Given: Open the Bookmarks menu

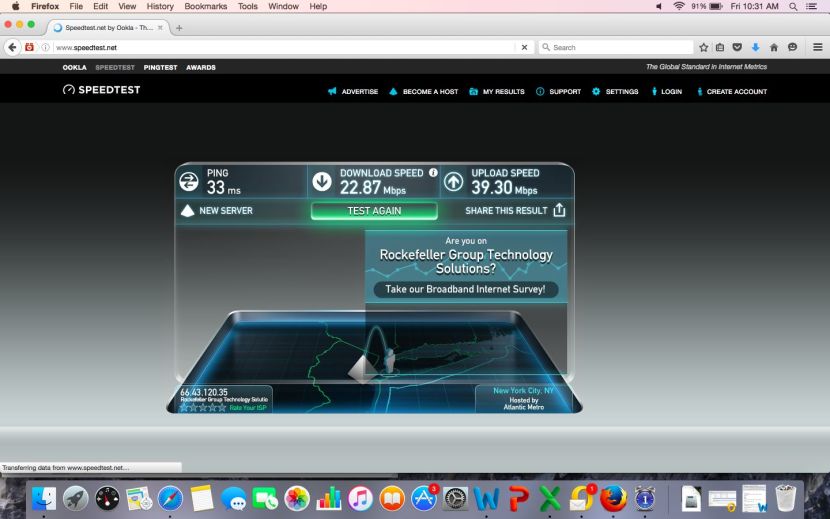Looking at the screenshot, I should tap(205, 6).
